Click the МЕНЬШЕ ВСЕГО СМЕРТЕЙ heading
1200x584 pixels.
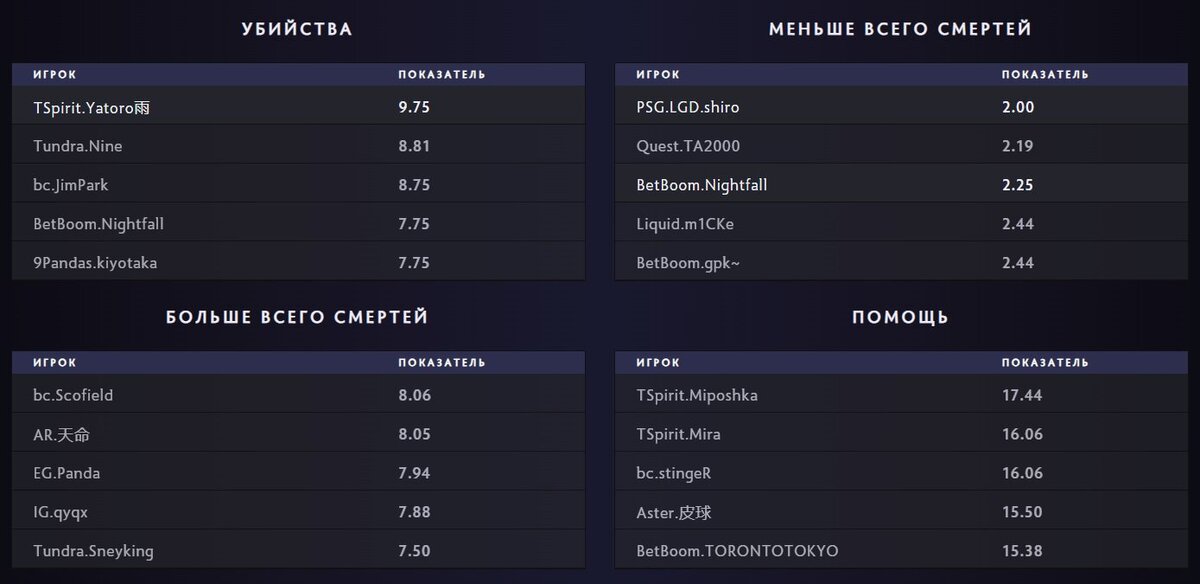point(900,29)
